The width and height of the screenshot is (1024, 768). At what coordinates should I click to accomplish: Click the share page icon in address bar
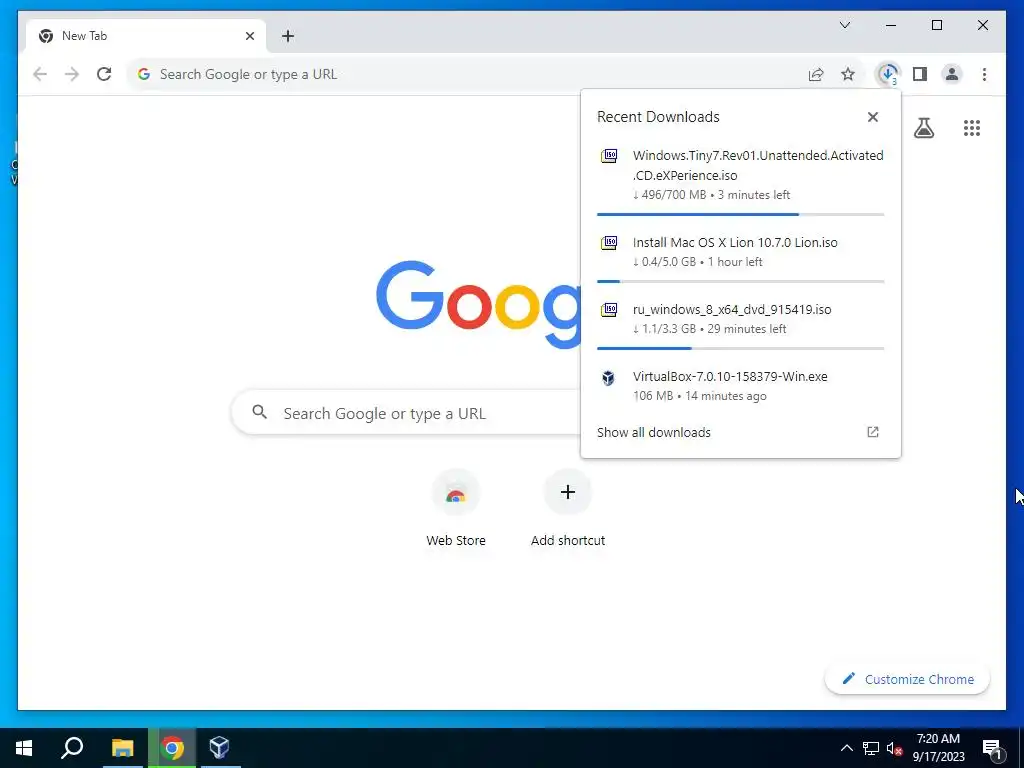(x=816, y=74)
